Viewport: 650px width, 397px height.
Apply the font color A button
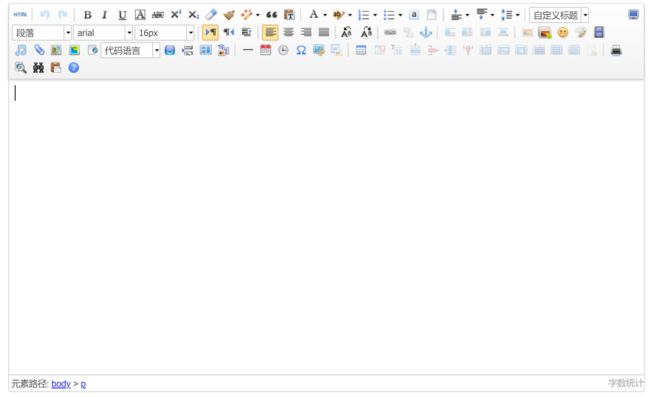click(x=314, y=15)
